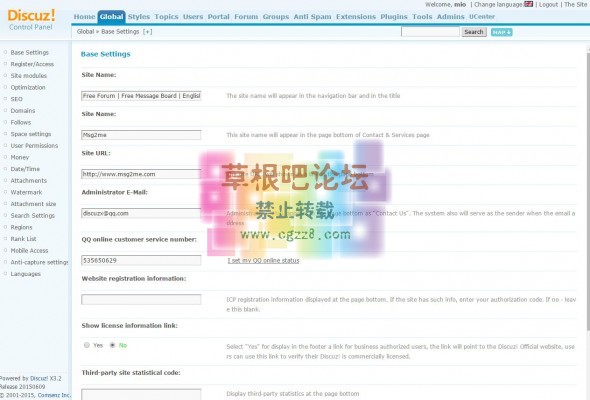Viewport: 590px width, 400px height.
Task: Open SEO settings in the sidebar
Action: pos(17,99)
